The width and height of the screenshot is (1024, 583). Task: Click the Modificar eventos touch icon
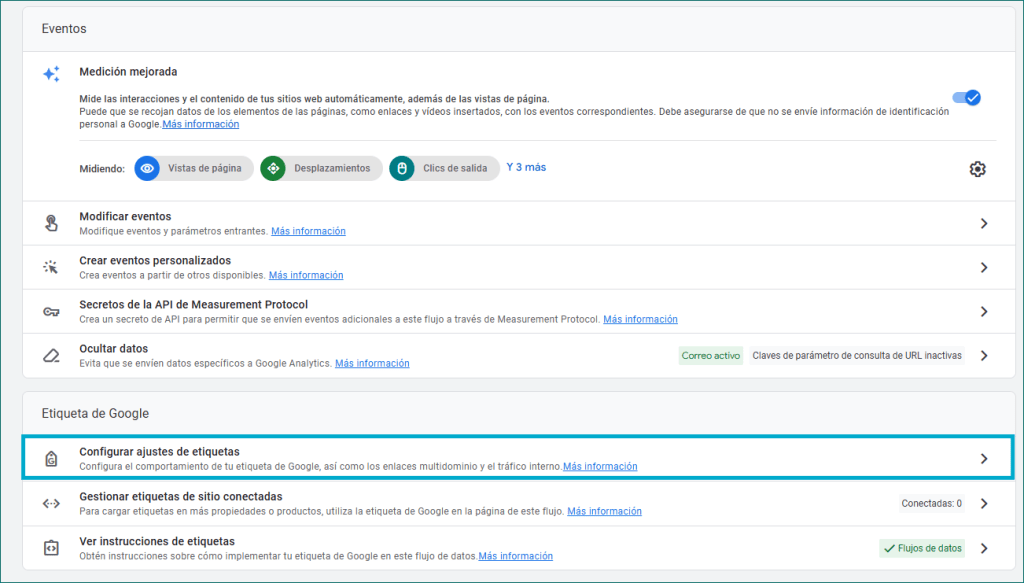coord(51,223)
